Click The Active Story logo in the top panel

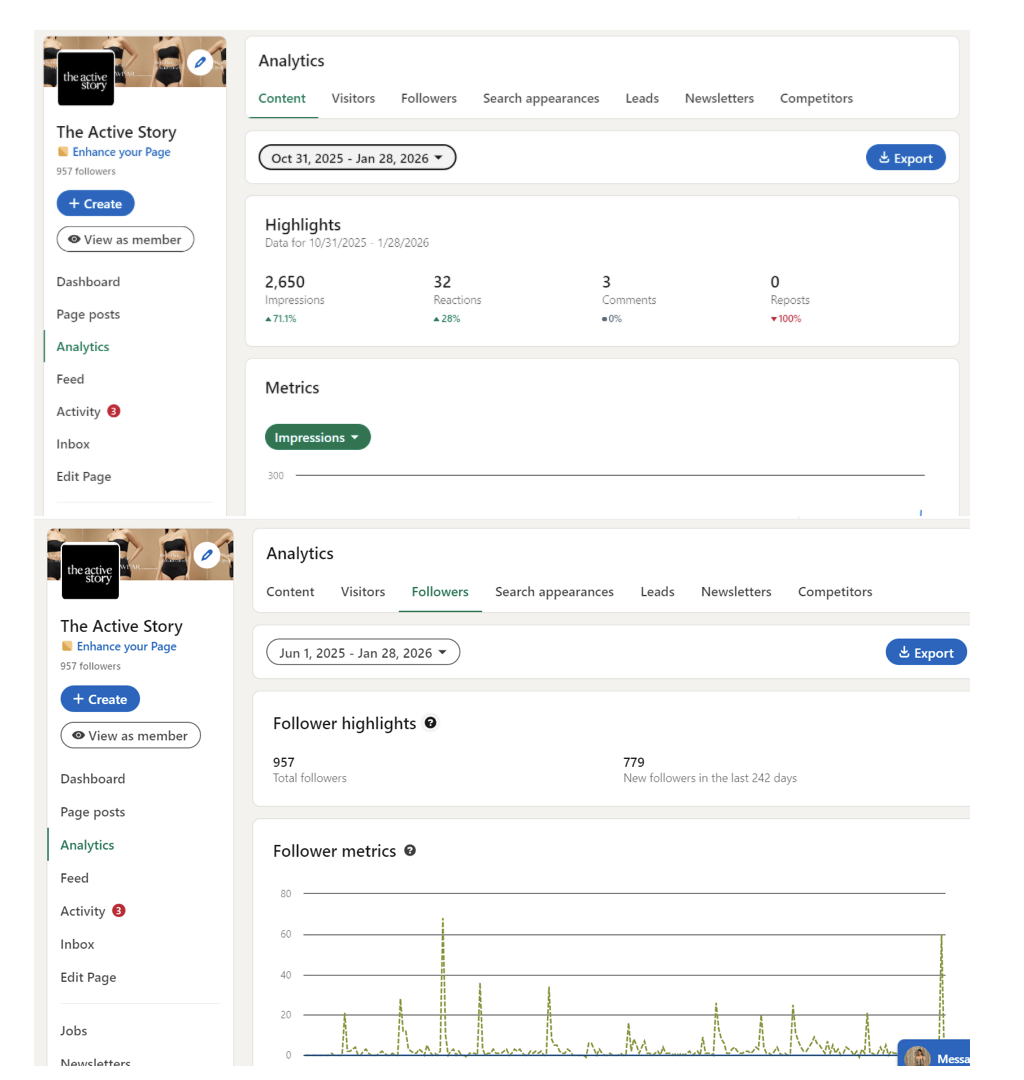coord(86,79)
